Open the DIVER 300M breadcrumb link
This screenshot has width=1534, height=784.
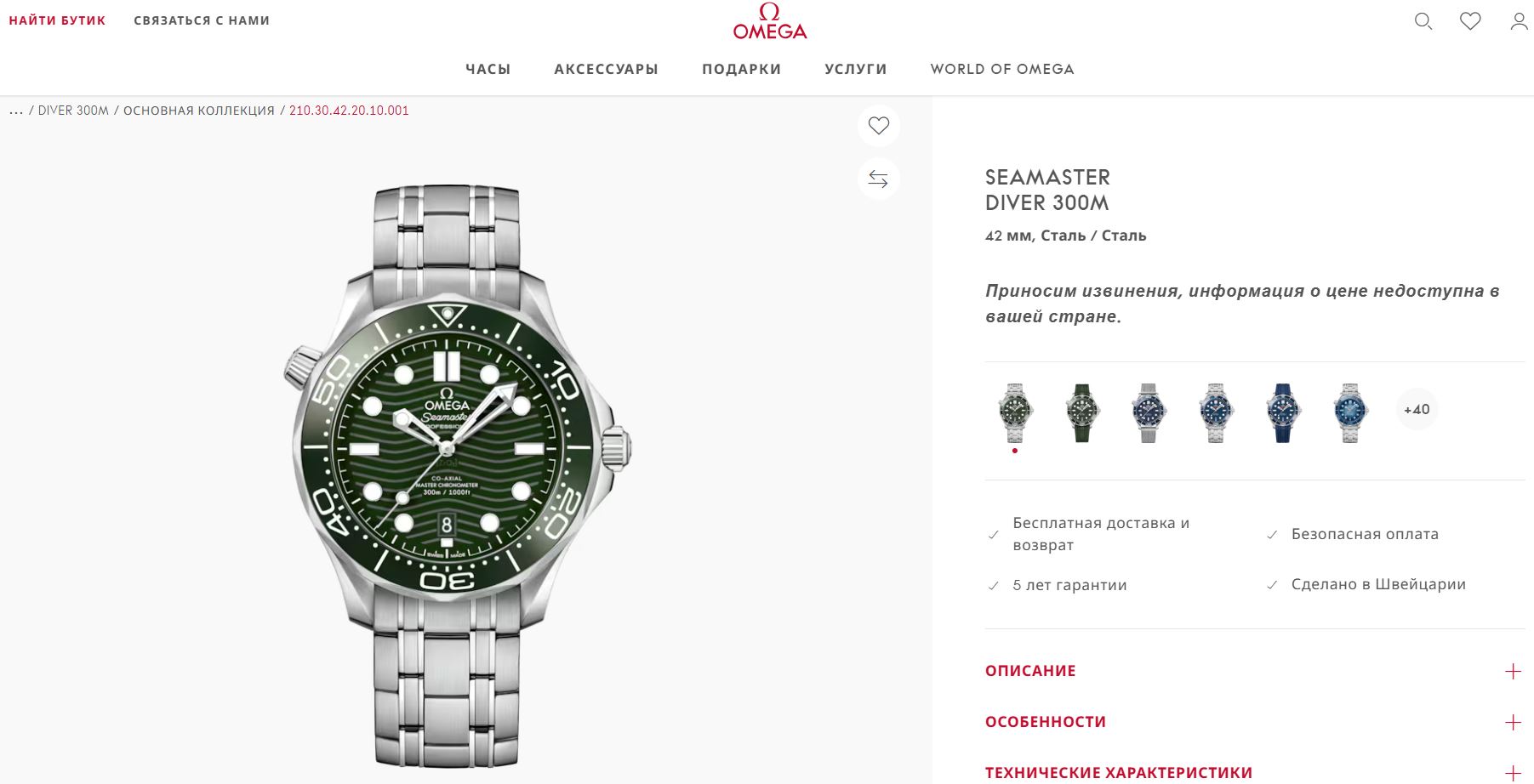(73, 111)
